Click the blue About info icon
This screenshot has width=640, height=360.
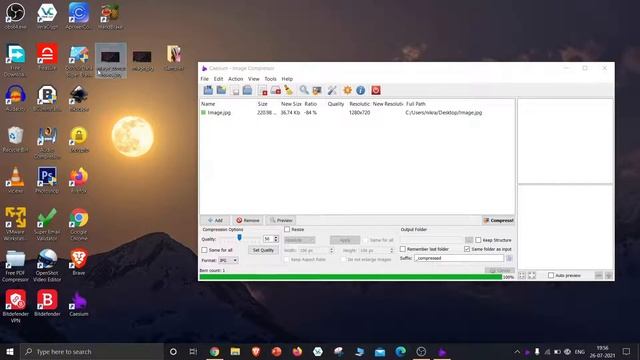pos(360,90)
